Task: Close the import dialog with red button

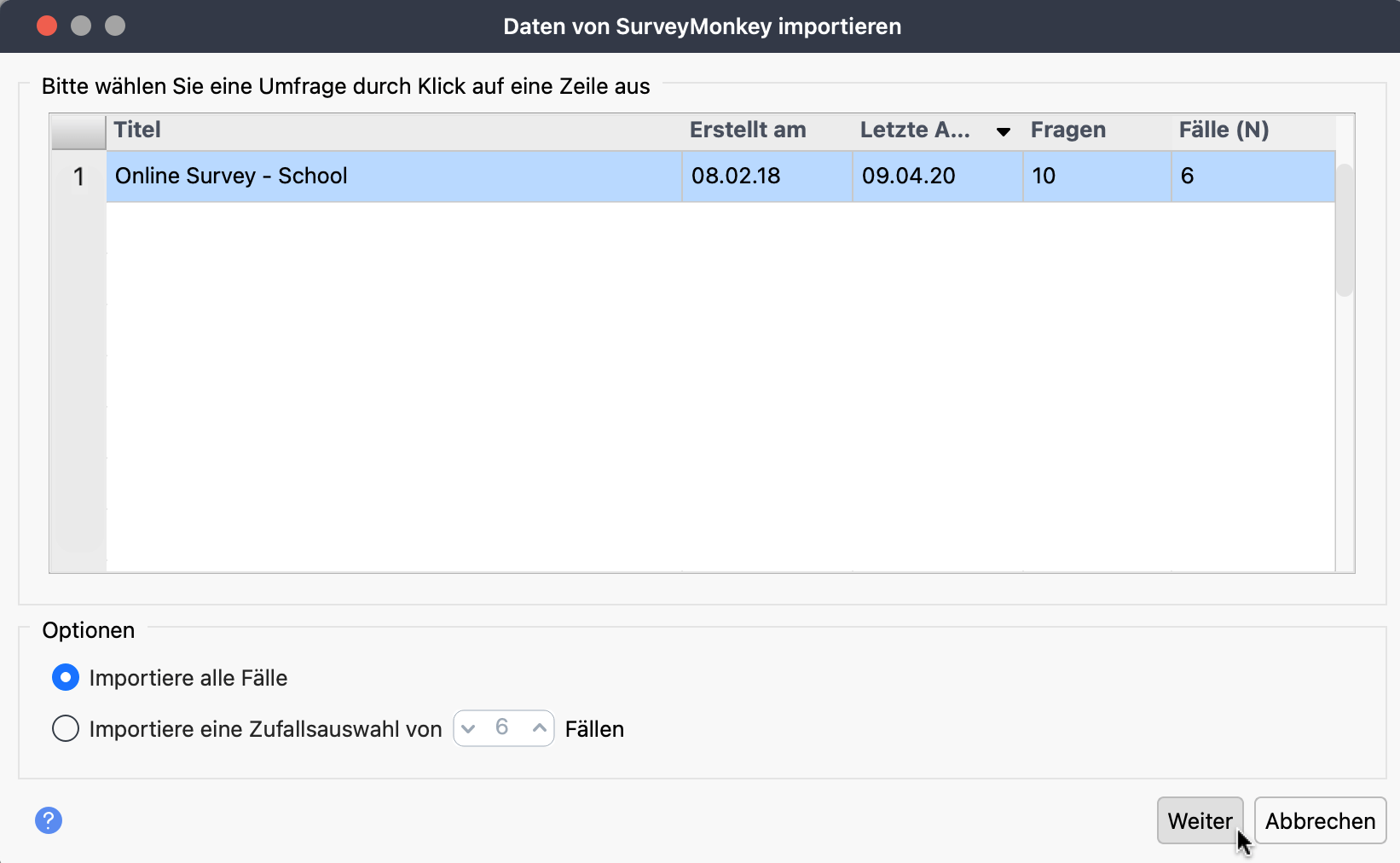Action: [47, 26]
